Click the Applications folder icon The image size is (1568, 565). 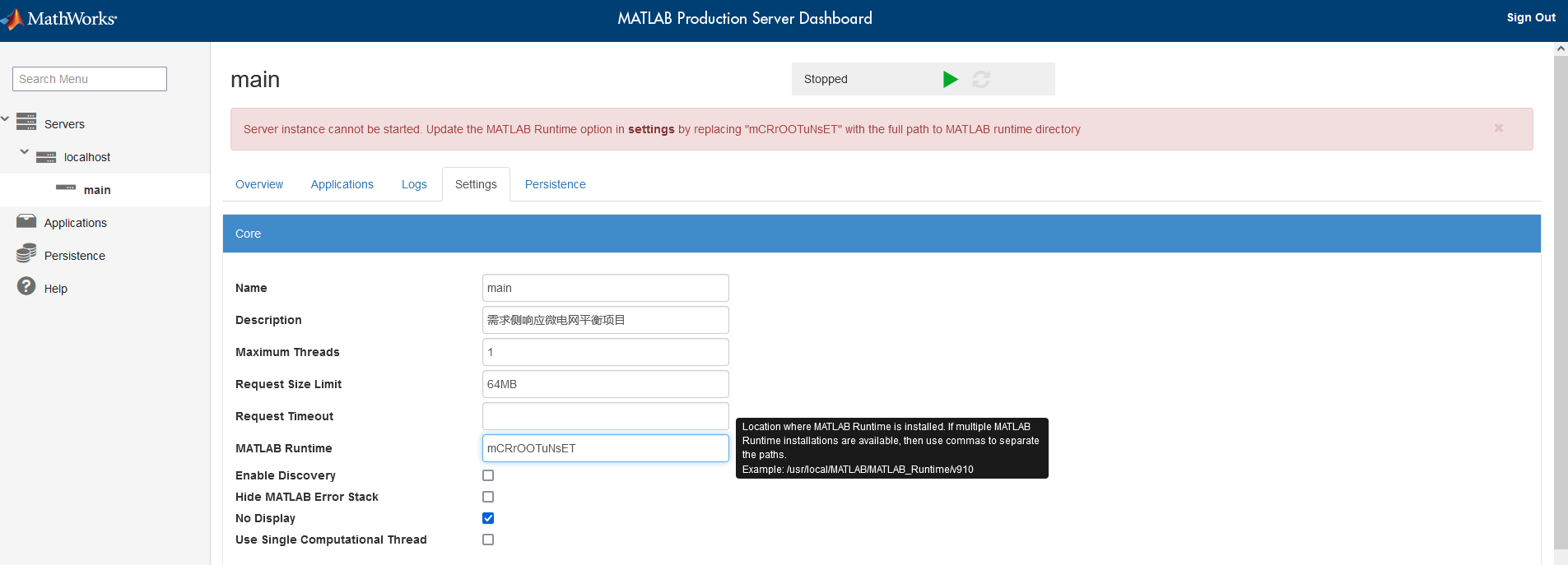(x=26, y=221)
